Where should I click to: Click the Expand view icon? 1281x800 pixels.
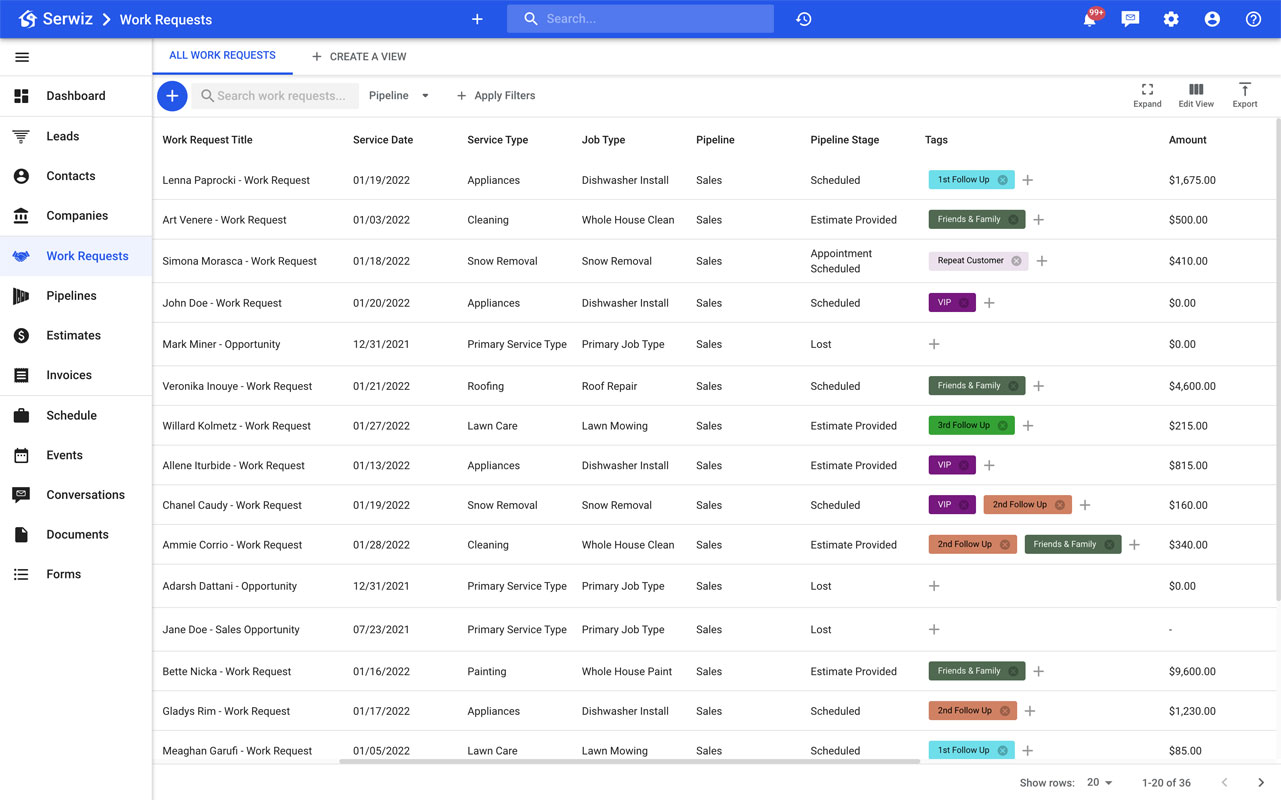click(1147, 95)
